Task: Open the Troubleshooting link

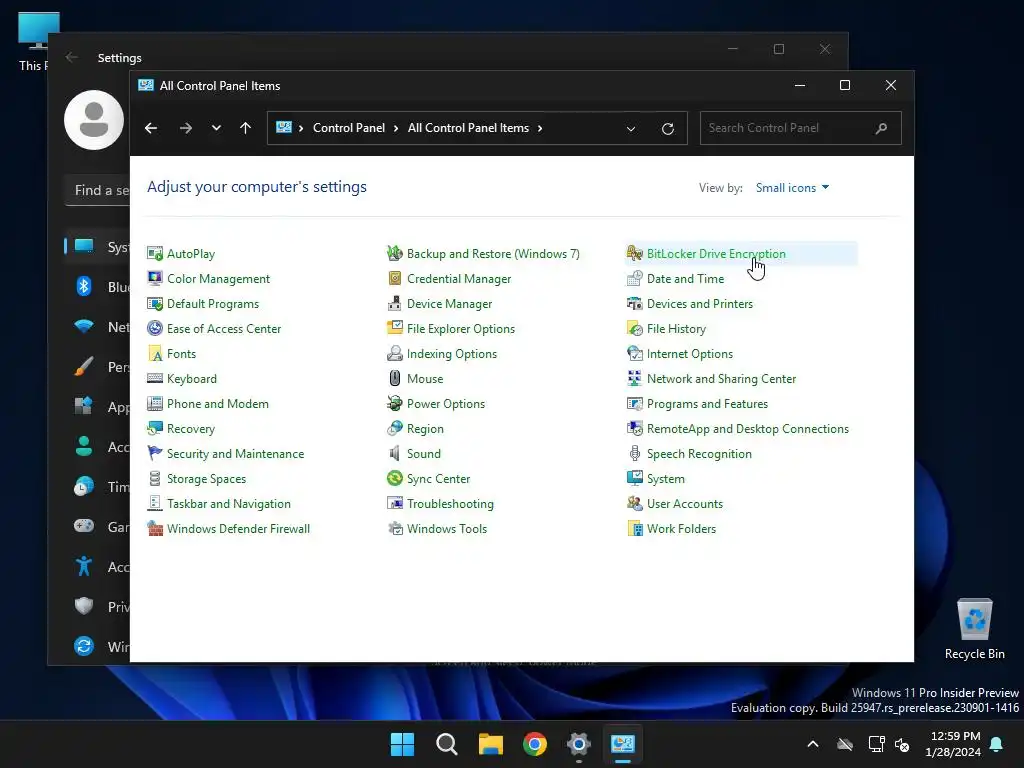Action: click(x=450, y=504)
